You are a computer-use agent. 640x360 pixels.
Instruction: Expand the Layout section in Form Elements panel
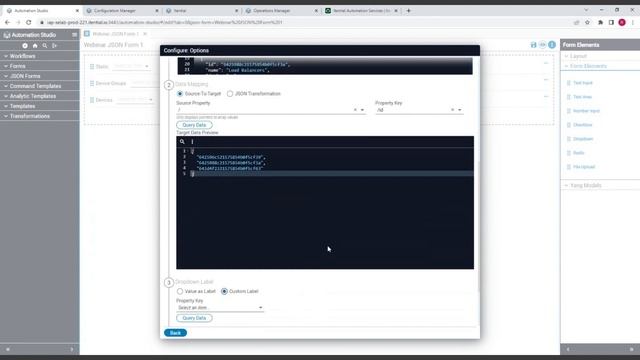[600, 56]
